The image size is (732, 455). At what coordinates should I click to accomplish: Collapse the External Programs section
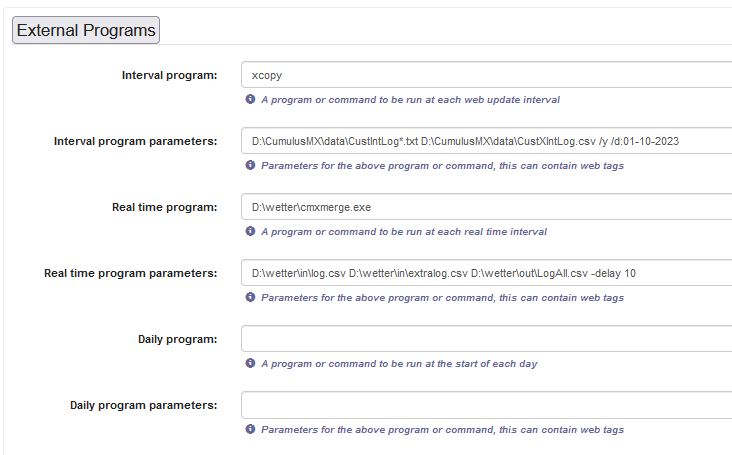(x=86, y=30)
